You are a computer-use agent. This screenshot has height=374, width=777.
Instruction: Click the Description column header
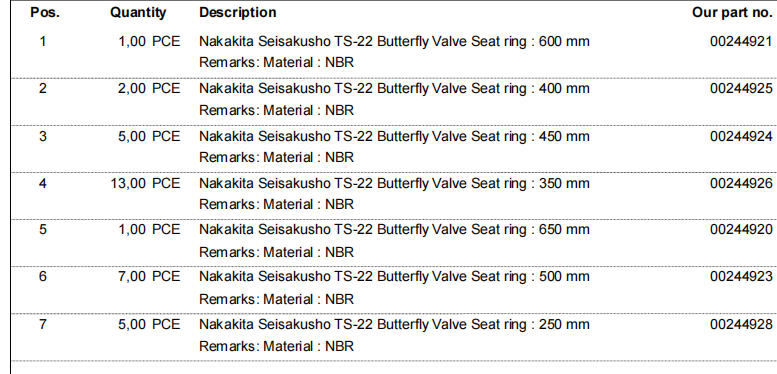pyautogui.click(x=238, y=12)
